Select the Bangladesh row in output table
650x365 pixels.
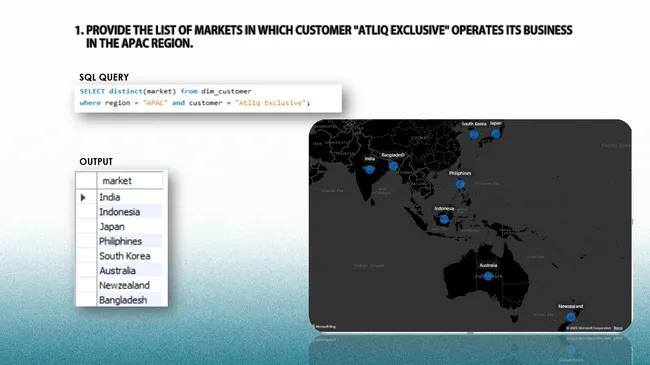click(119, 300)
